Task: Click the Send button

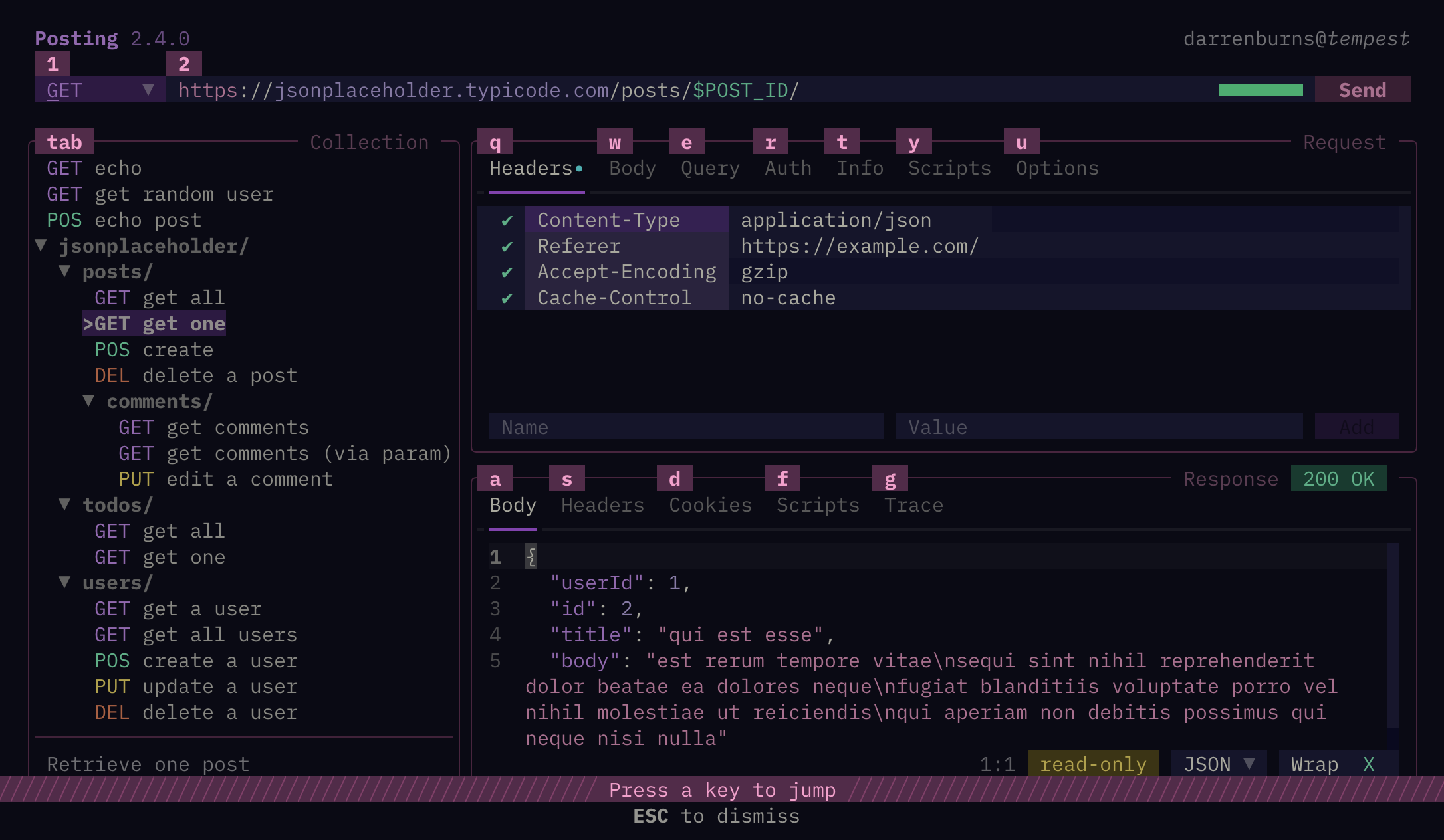Action: [1362, 90]
